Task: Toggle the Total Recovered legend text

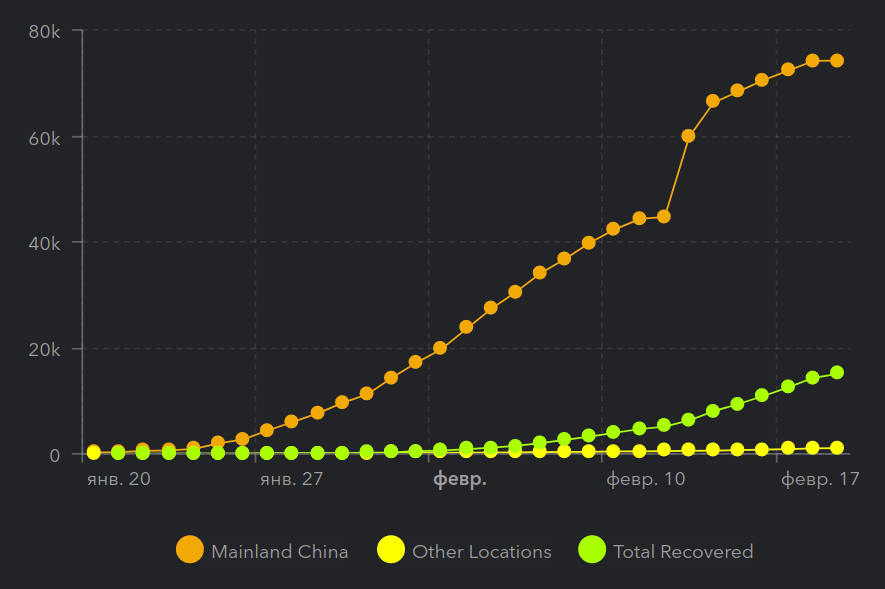Action: tap(683, 551)
